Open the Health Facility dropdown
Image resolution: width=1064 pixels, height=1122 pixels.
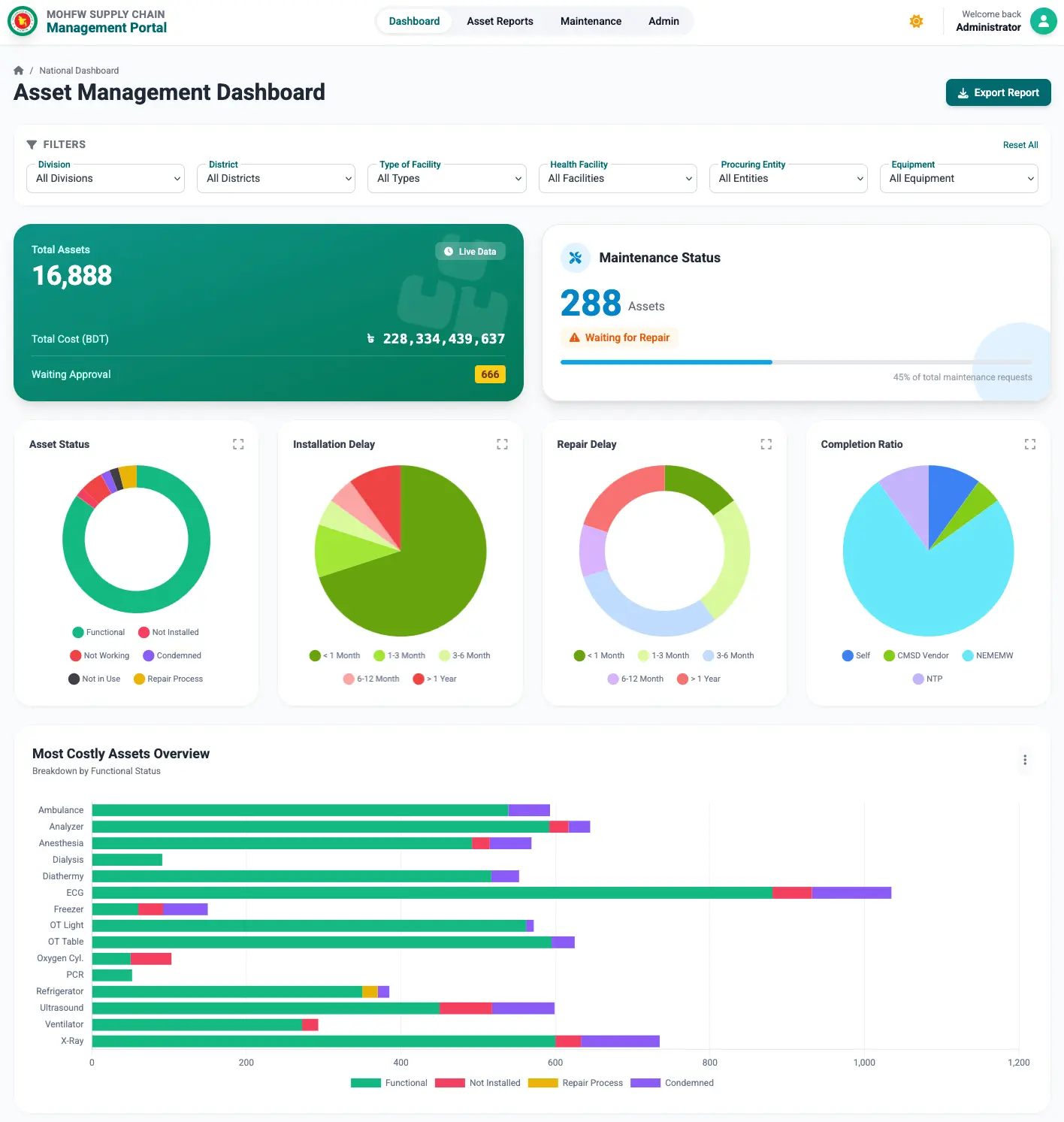click(x=617, y=178)
